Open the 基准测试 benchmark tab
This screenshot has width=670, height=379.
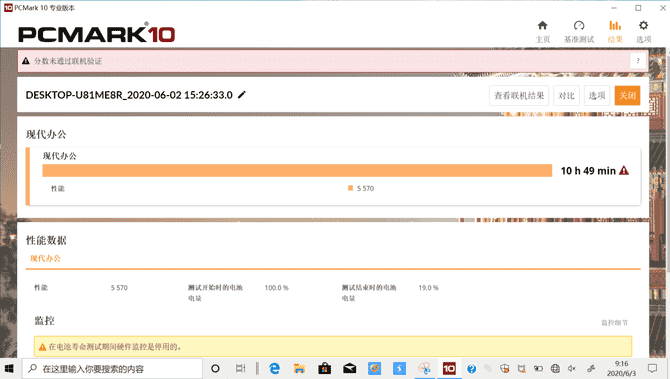click(579, 32)
